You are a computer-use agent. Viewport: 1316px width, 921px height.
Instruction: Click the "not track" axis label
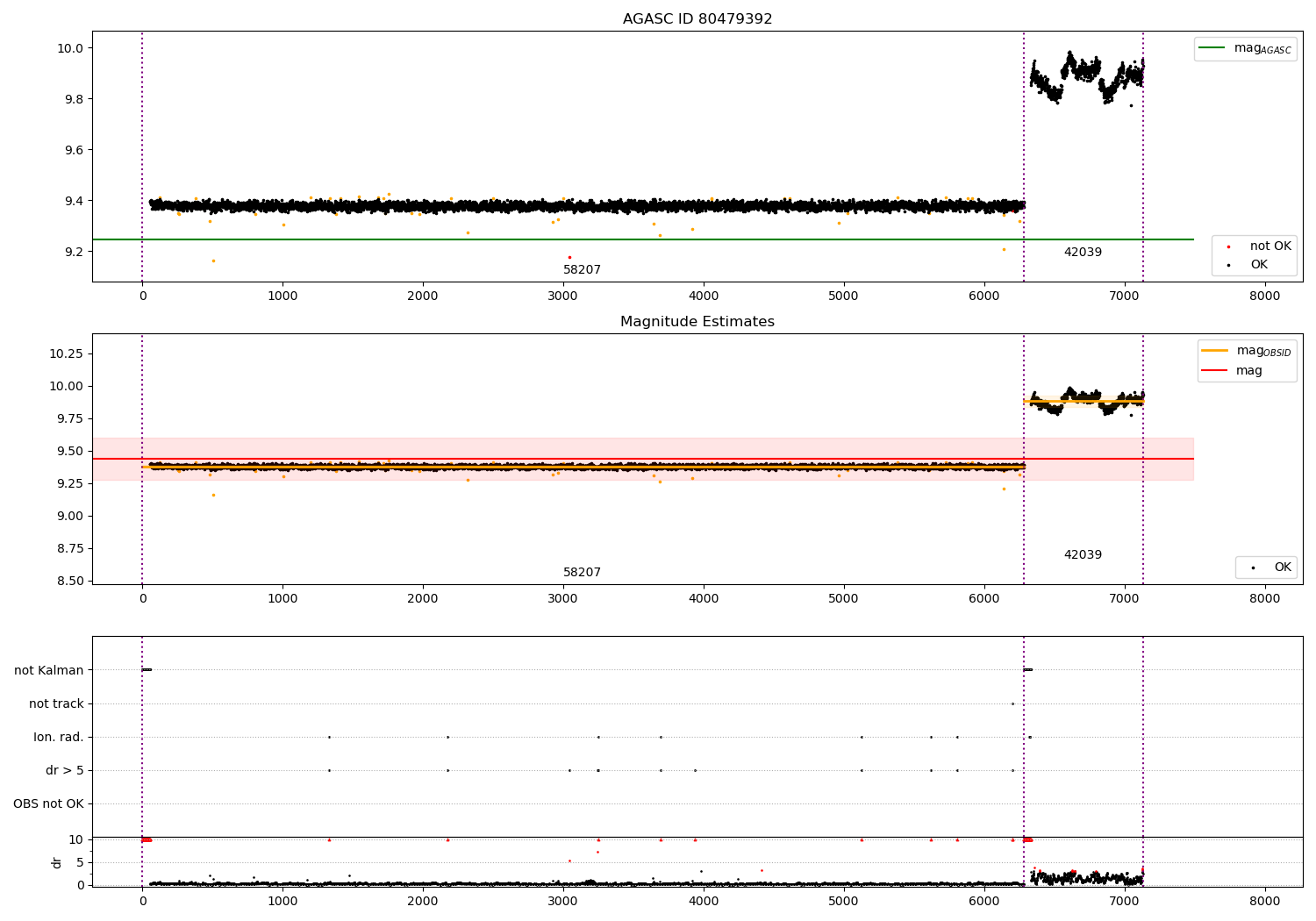coord(56,704)
